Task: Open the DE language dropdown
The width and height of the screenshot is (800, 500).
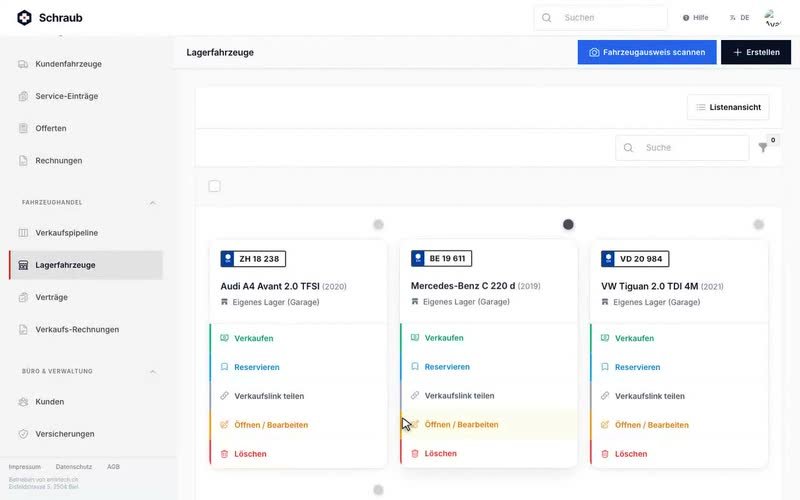Action: 739,18
